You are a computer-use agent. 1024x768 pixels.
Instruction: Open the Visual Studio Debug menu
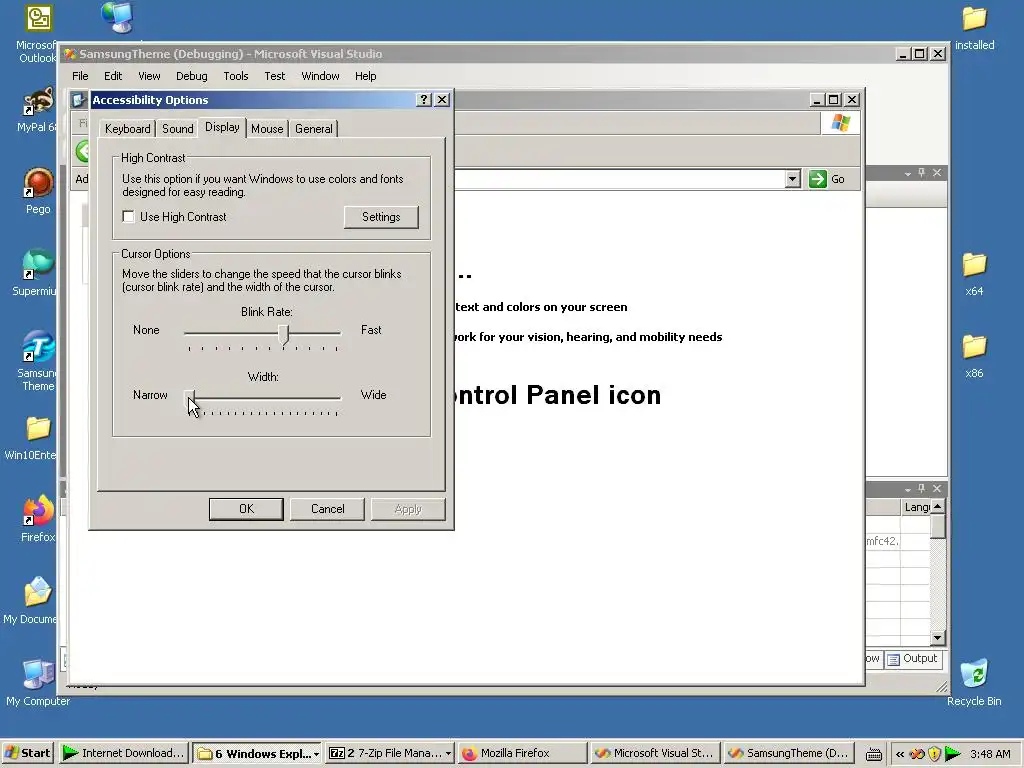point(191,76)
